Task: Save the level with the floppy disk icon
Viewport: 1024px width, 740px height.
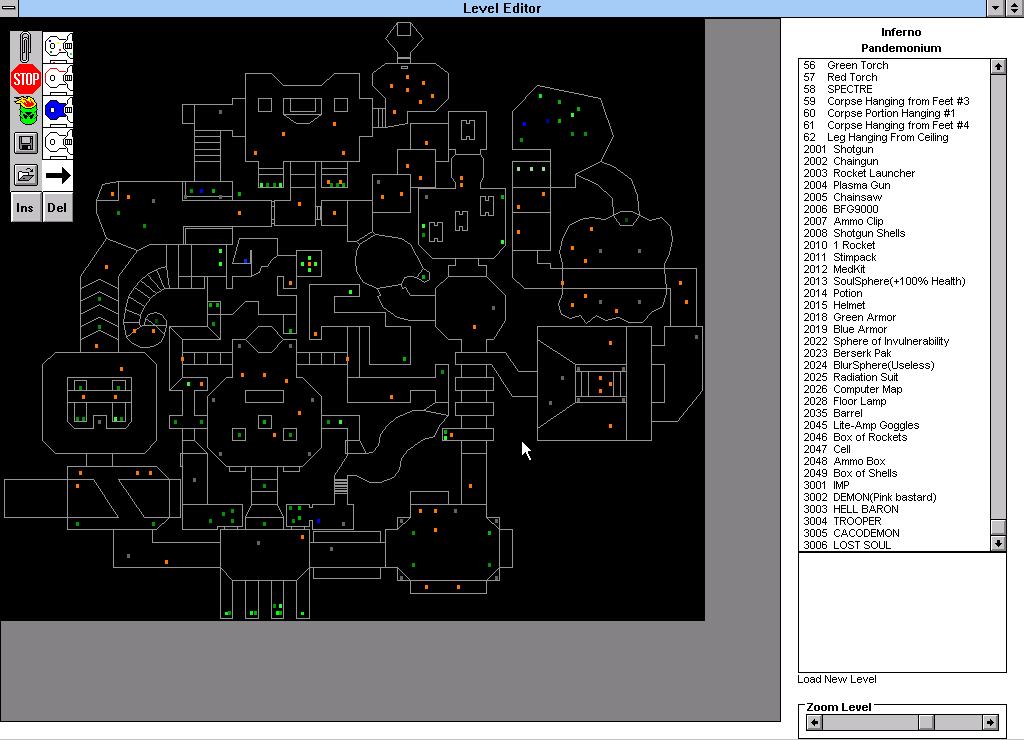Action: click(x=26, y=143)
